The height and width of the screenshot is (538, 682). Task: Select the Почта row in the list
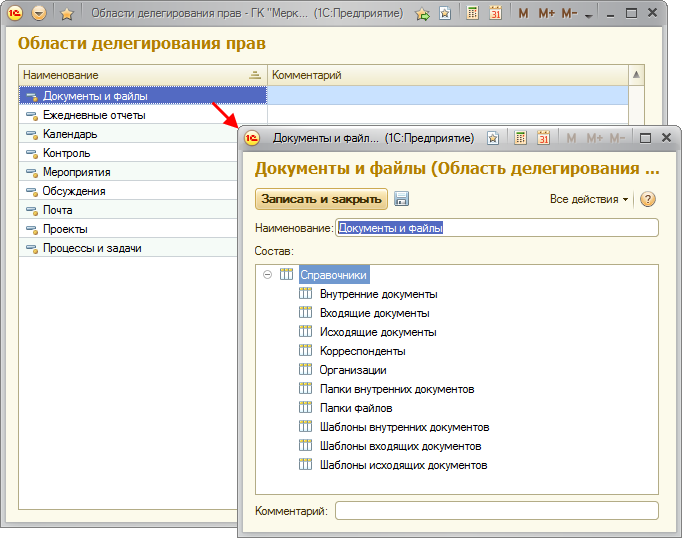57,210
